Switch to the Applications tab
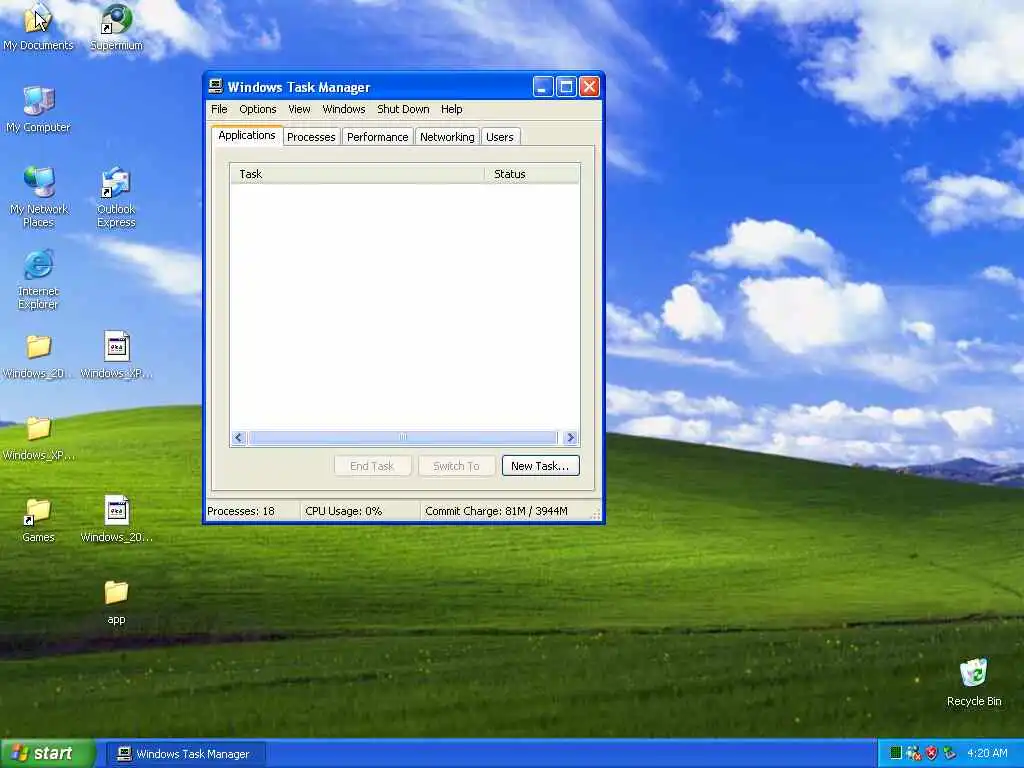Image resolution: width=1024 pixels, height=768 pixels. coord(247,135)
